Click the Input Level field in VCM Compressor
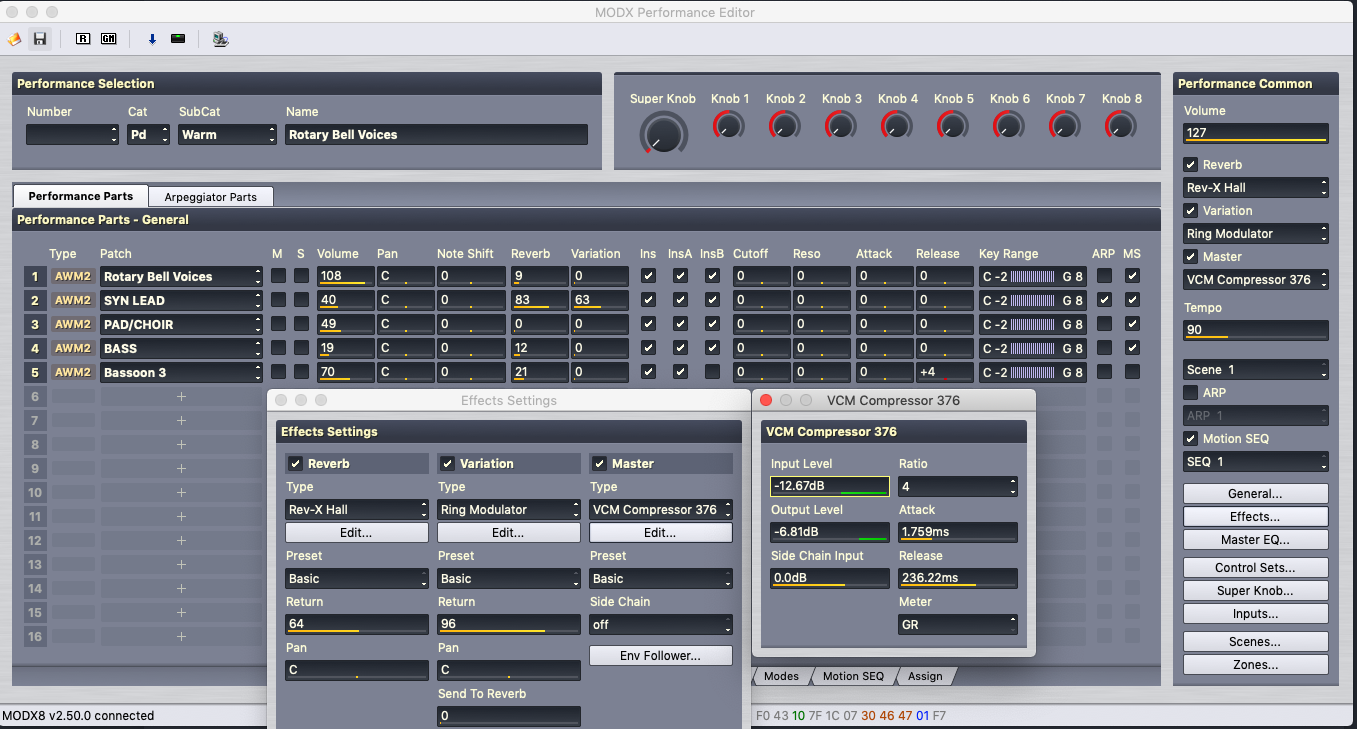1357x729 pixels. point(830,487)
